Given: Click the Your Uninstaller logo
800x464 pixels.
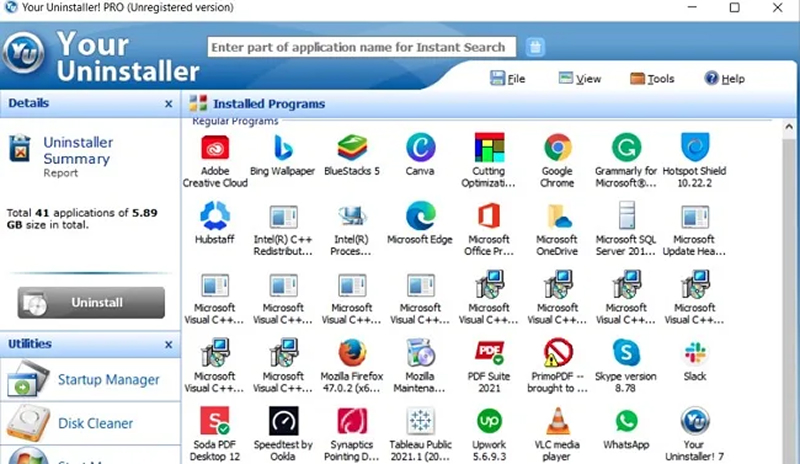Looking at the screenshot, I should point(23,53).
